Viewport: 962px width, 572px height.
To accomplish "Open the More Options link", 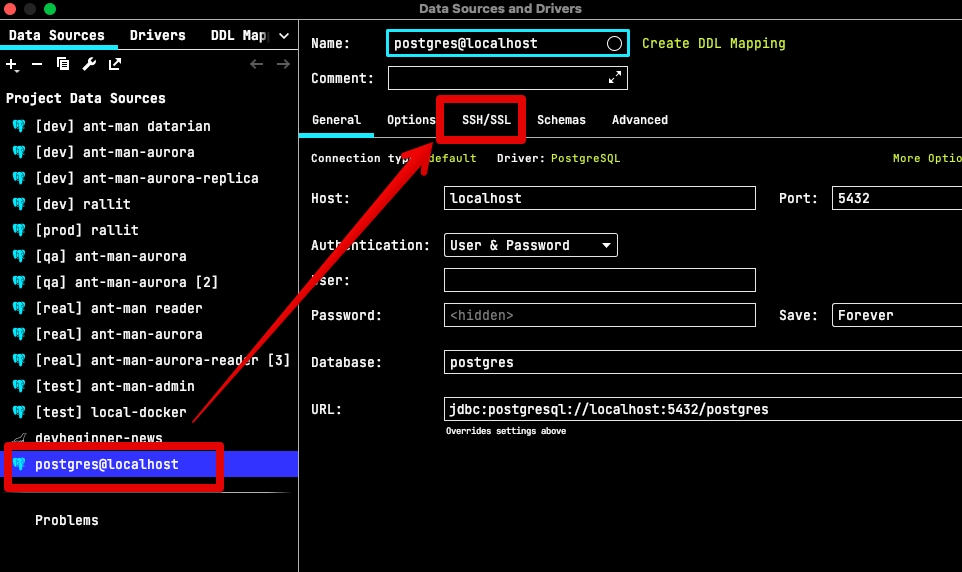I will click(x=926, y=158).
